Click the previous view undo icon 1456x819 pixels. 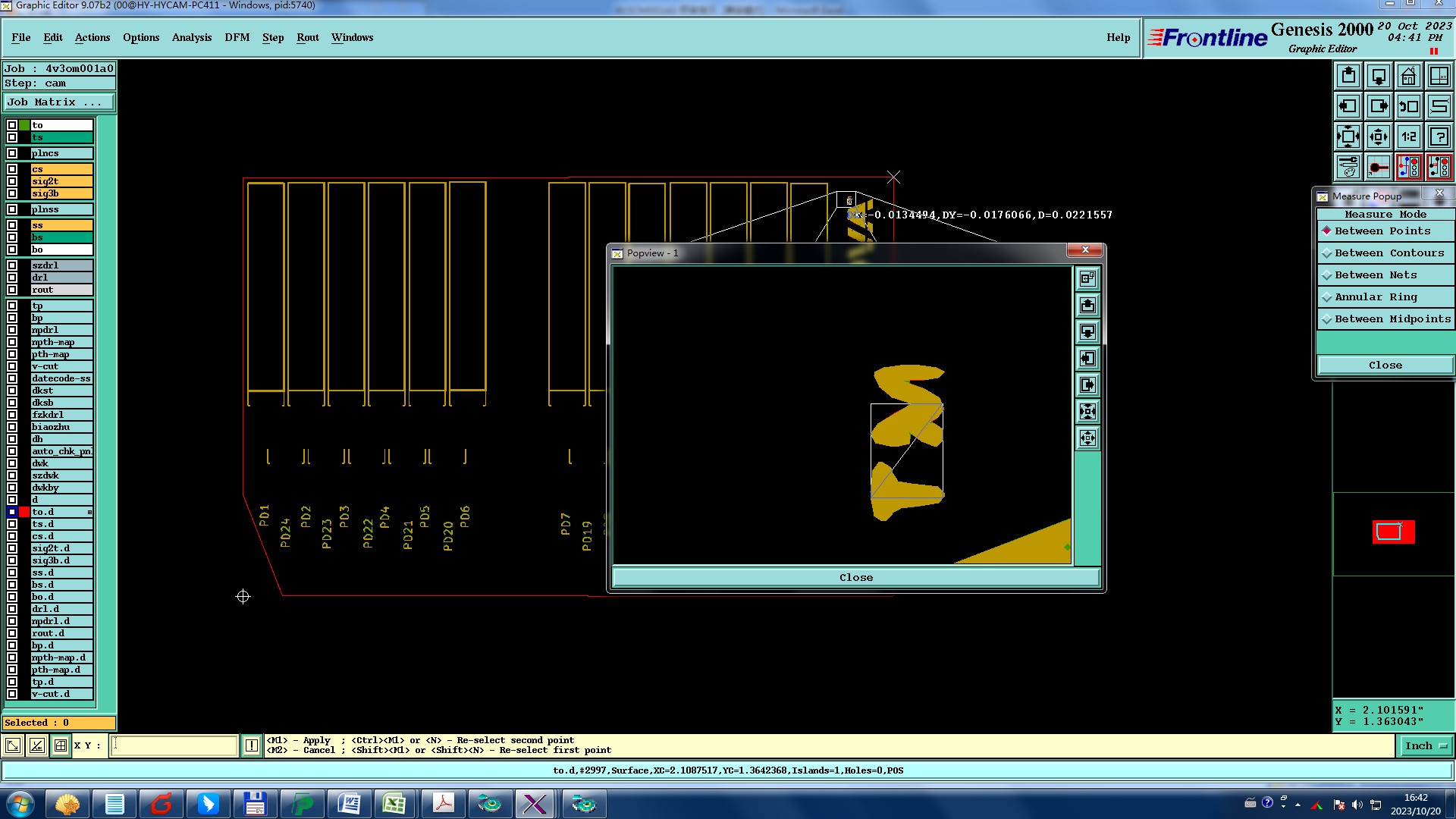click(x=1408, y=106)
